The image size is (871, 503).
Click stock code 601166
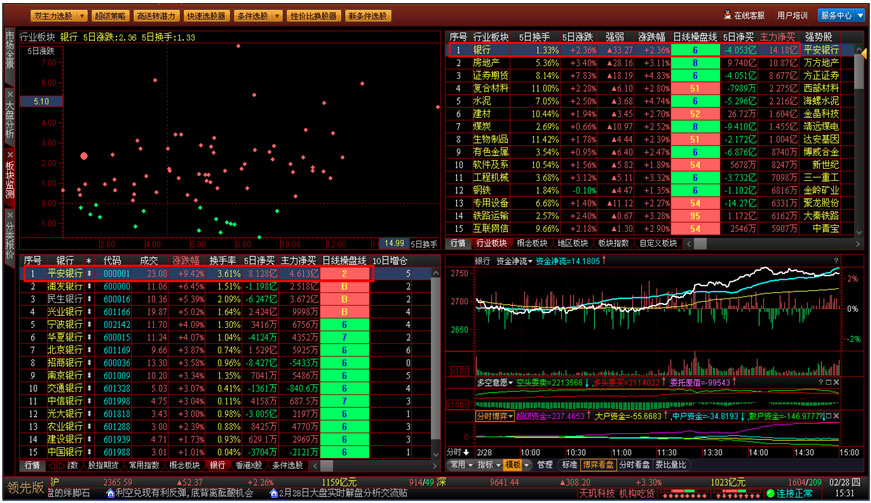pos(117,312)
